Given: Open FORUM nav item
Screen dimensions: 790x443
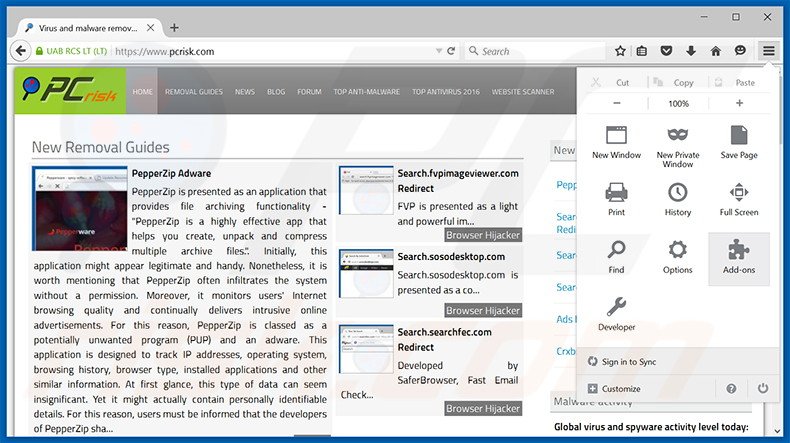Looking at the screenshot, I should coord(309,92).
